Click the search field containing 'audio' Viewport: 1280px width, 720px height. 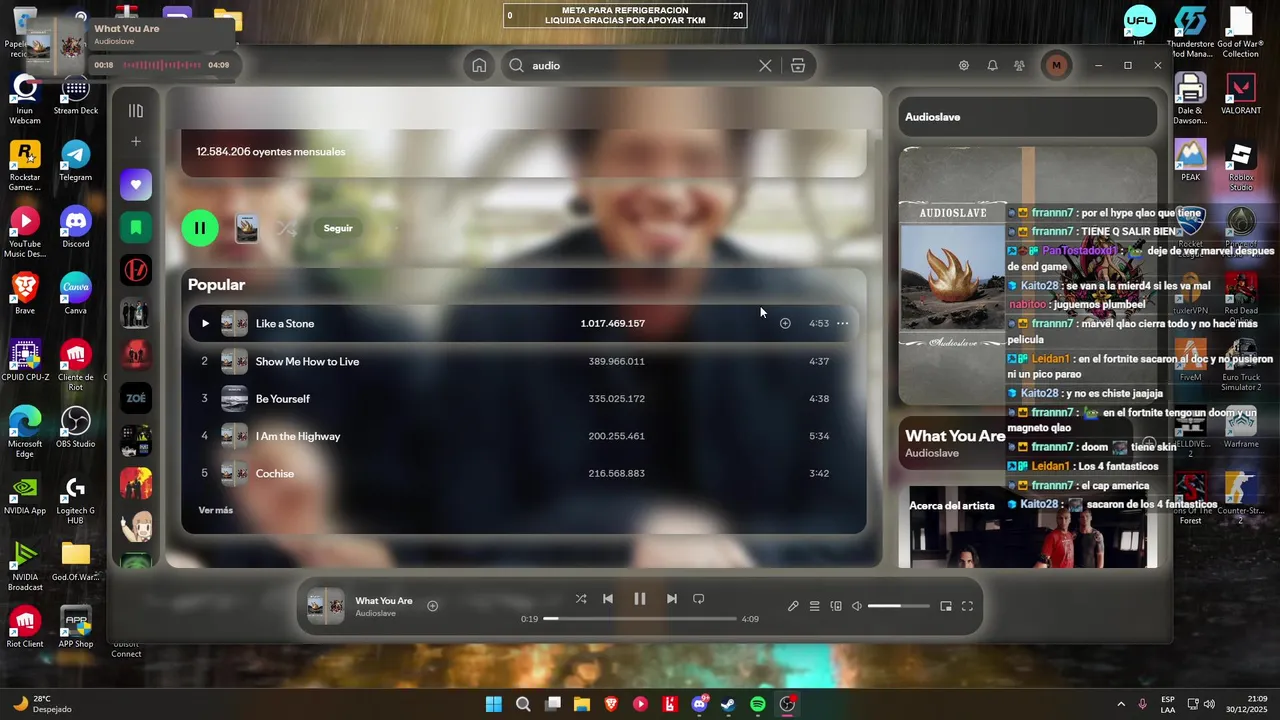[x=640, y=65]
